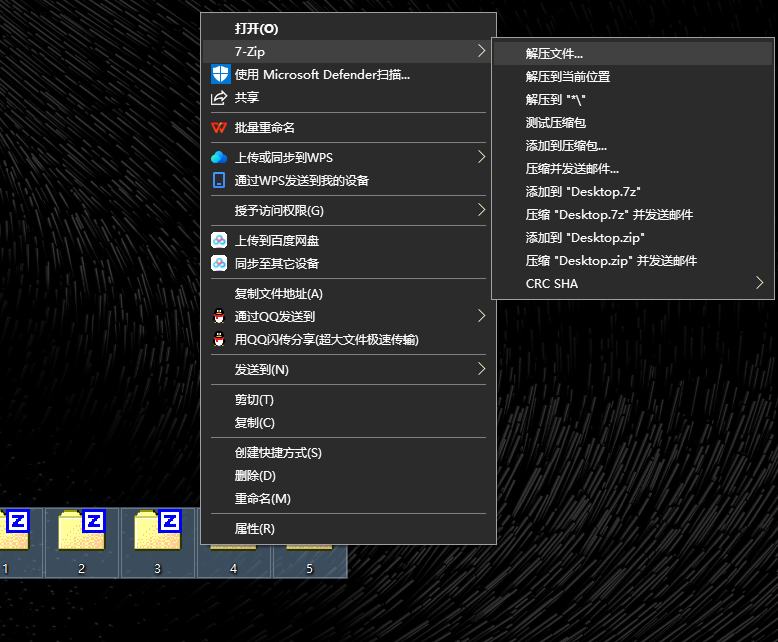Scan with 使用 Microsoft Defender扫描
Screen dimensions: 778x642
(x=348, y=74)
